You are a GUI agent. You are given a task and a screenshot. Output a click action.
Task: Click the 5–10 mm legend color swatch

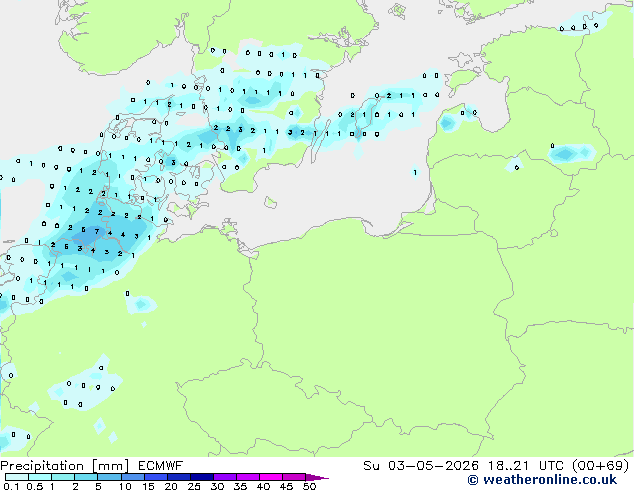pos(109,477)
